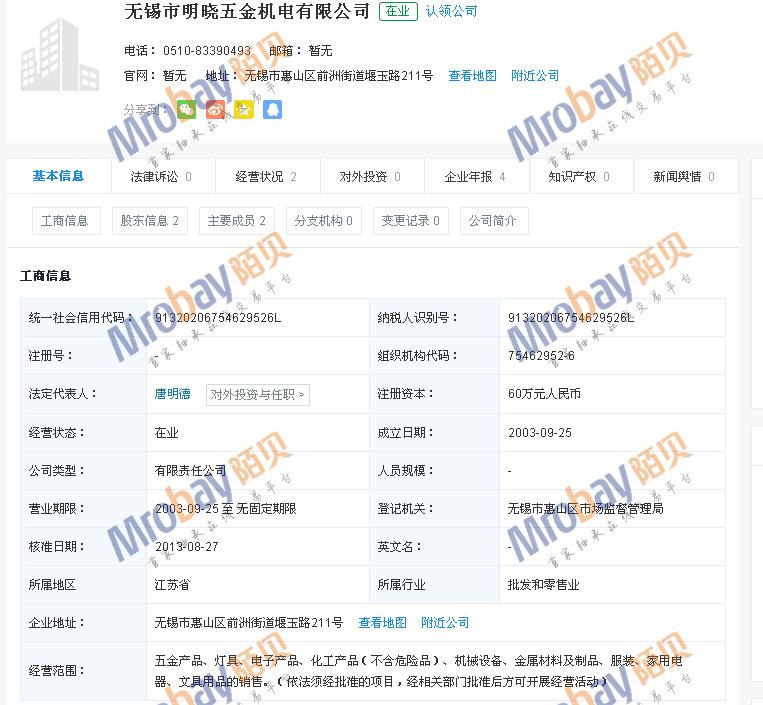Open the 新闻舆情 tab
763x705 pixels.
coord(684,177)
